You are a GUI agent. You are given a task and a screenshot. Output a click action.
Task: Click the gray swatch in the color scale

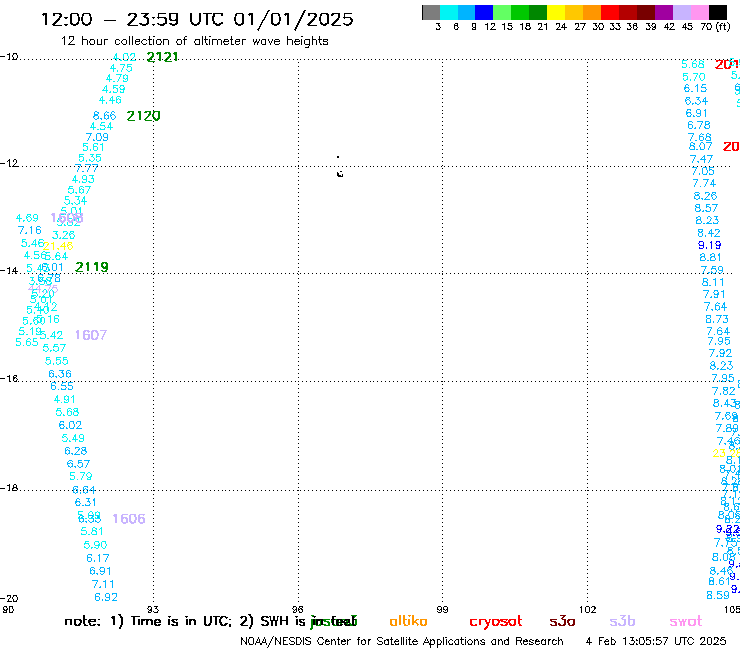(x=431, y=12)
